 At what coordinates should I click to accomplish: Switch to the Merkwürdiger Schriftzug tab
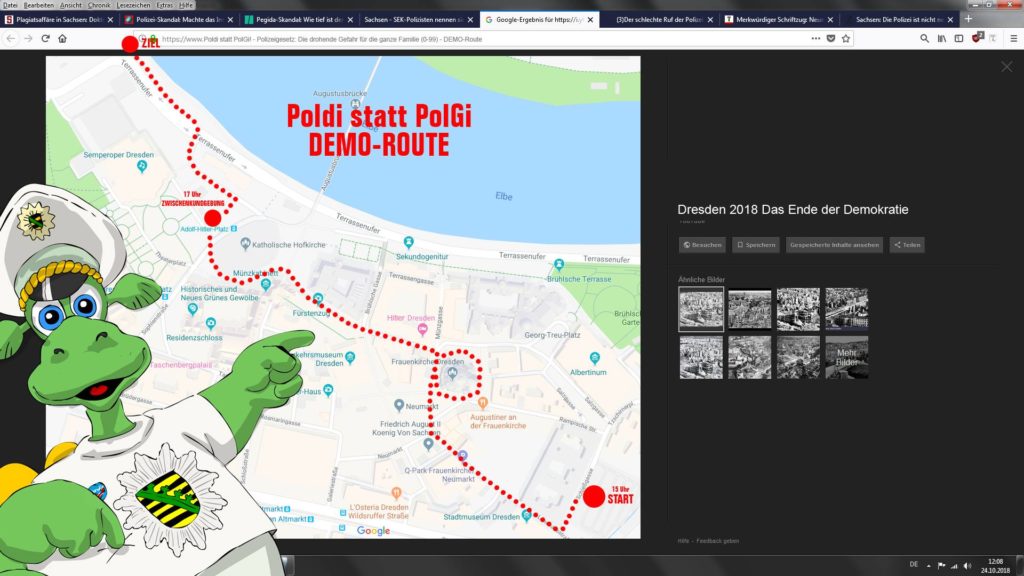780,20
